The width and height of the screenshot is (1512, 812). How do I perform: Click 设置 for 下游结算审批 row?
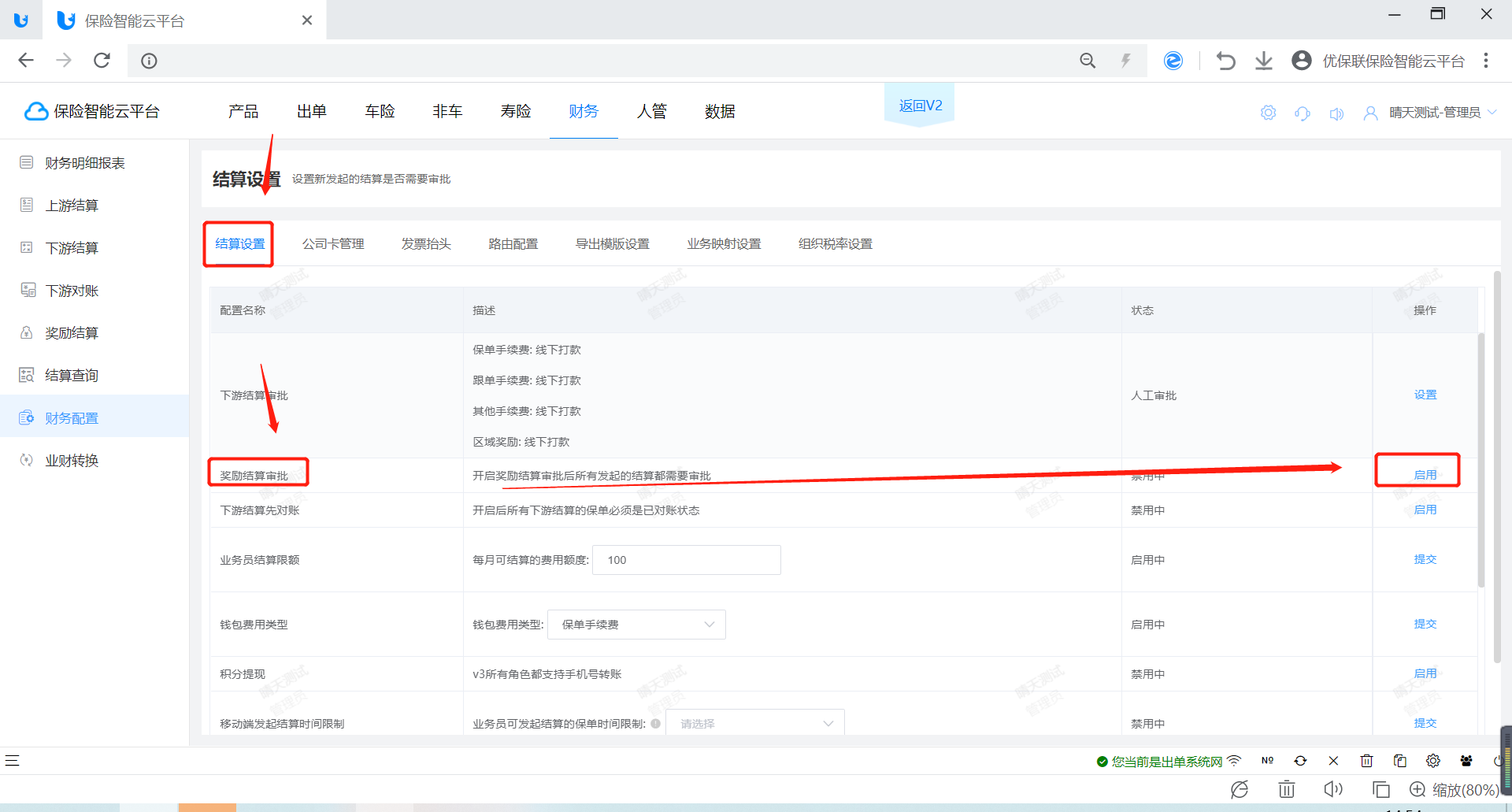(x=1425, y=395)
